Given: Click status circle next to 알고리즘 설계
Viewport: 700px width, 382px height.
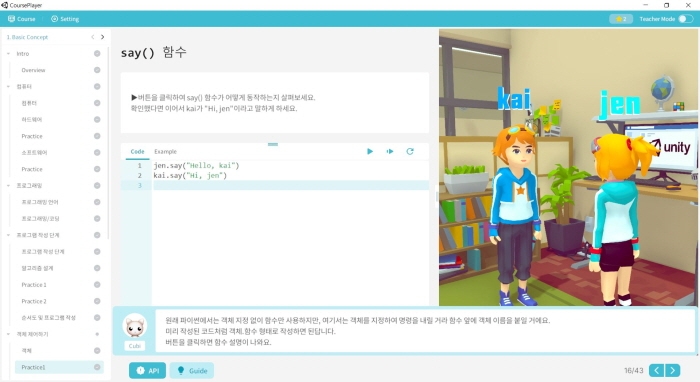Looking at the screenshot, I should tap(97, 268).
